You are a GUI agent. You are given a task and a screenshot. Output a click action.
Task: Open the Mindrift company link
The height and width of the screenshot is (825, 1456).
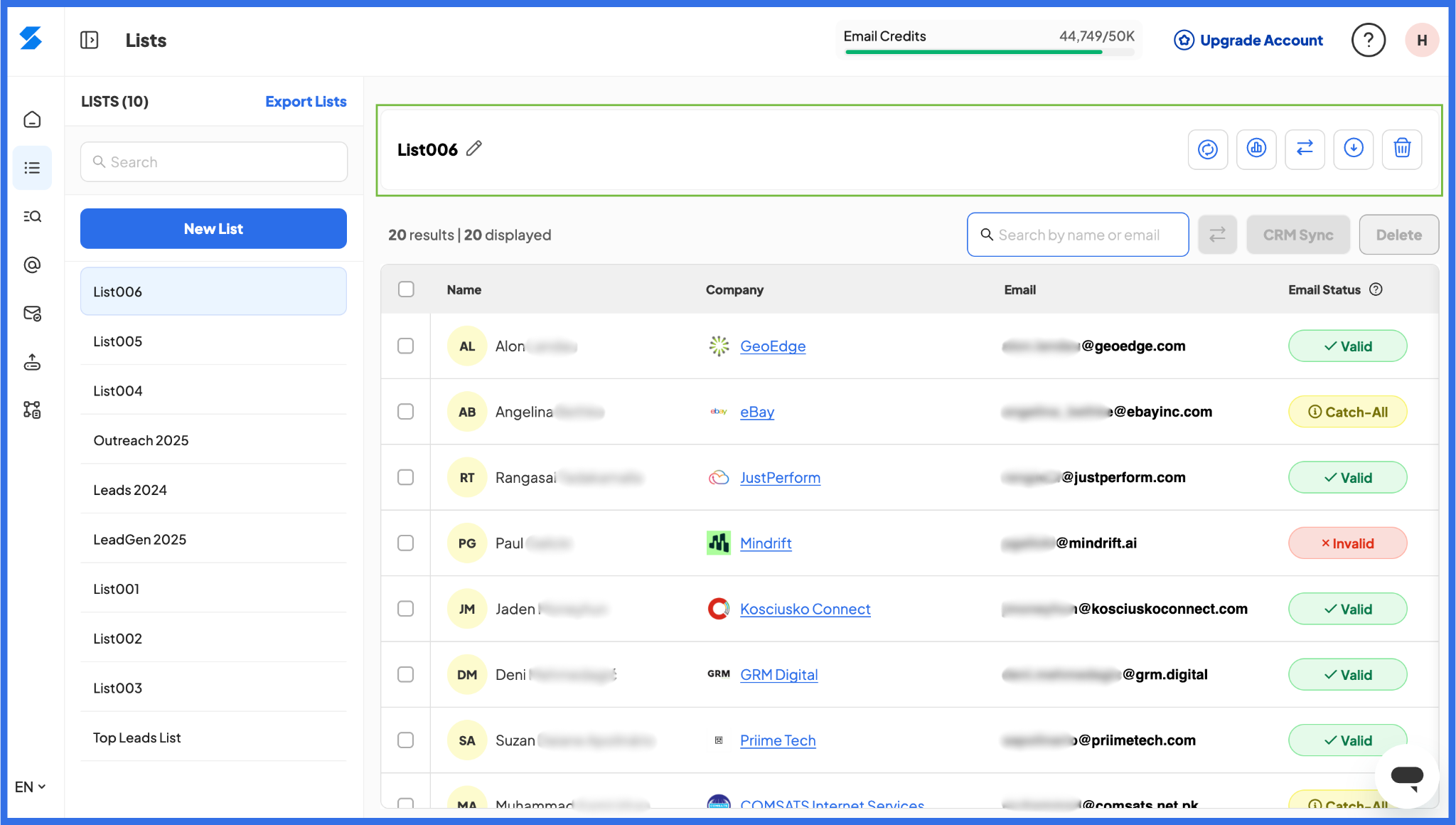766,543
